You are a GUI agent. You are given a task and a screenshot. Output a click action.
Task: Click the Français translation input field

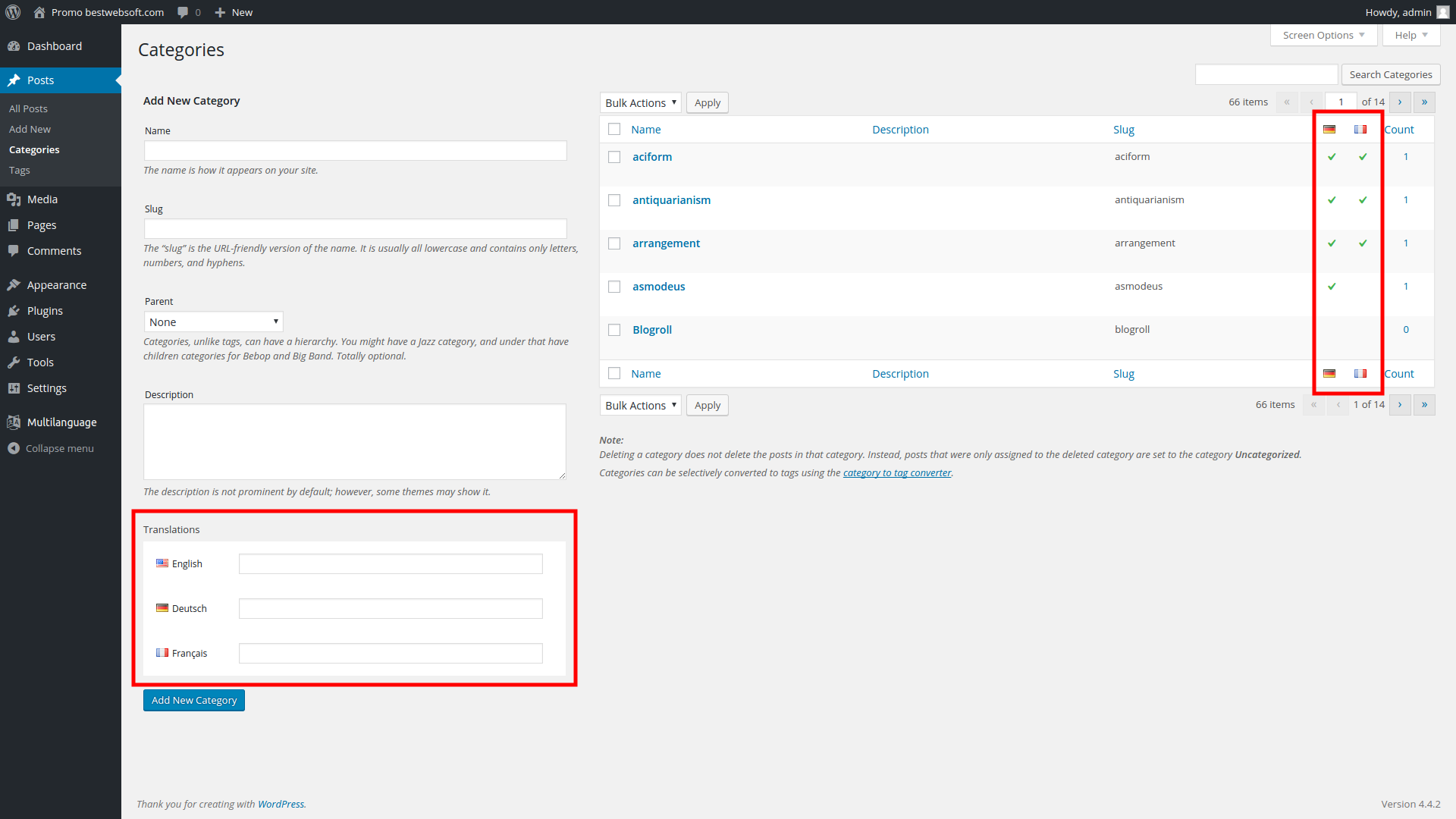point(391,653)
